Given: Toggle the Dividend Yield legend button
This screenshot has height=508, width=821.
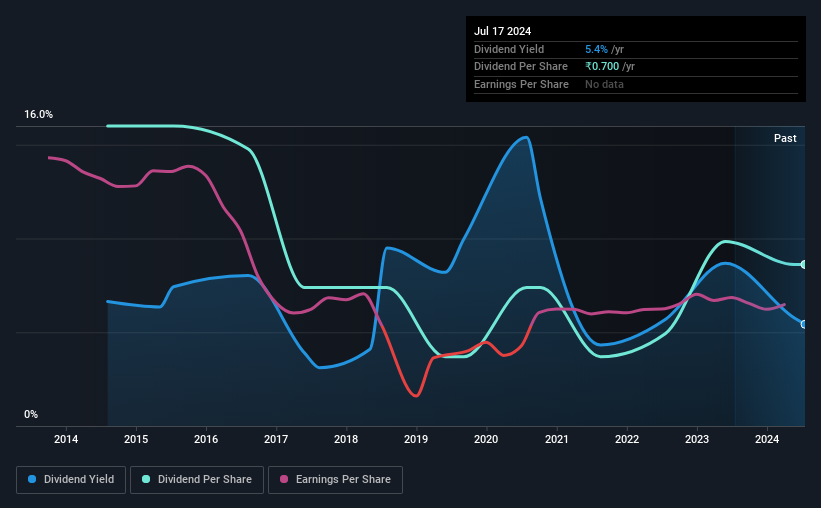Looking at the screenshot, I should [x=71, y=480].
